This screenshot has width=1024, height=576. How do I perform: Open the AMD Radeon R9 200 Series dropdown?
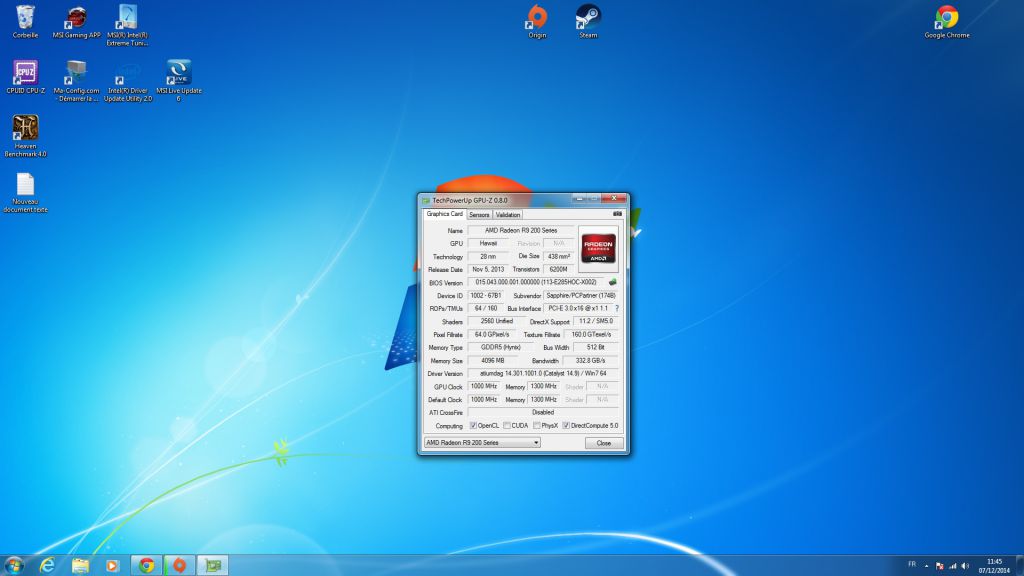[x=482, y=443]
